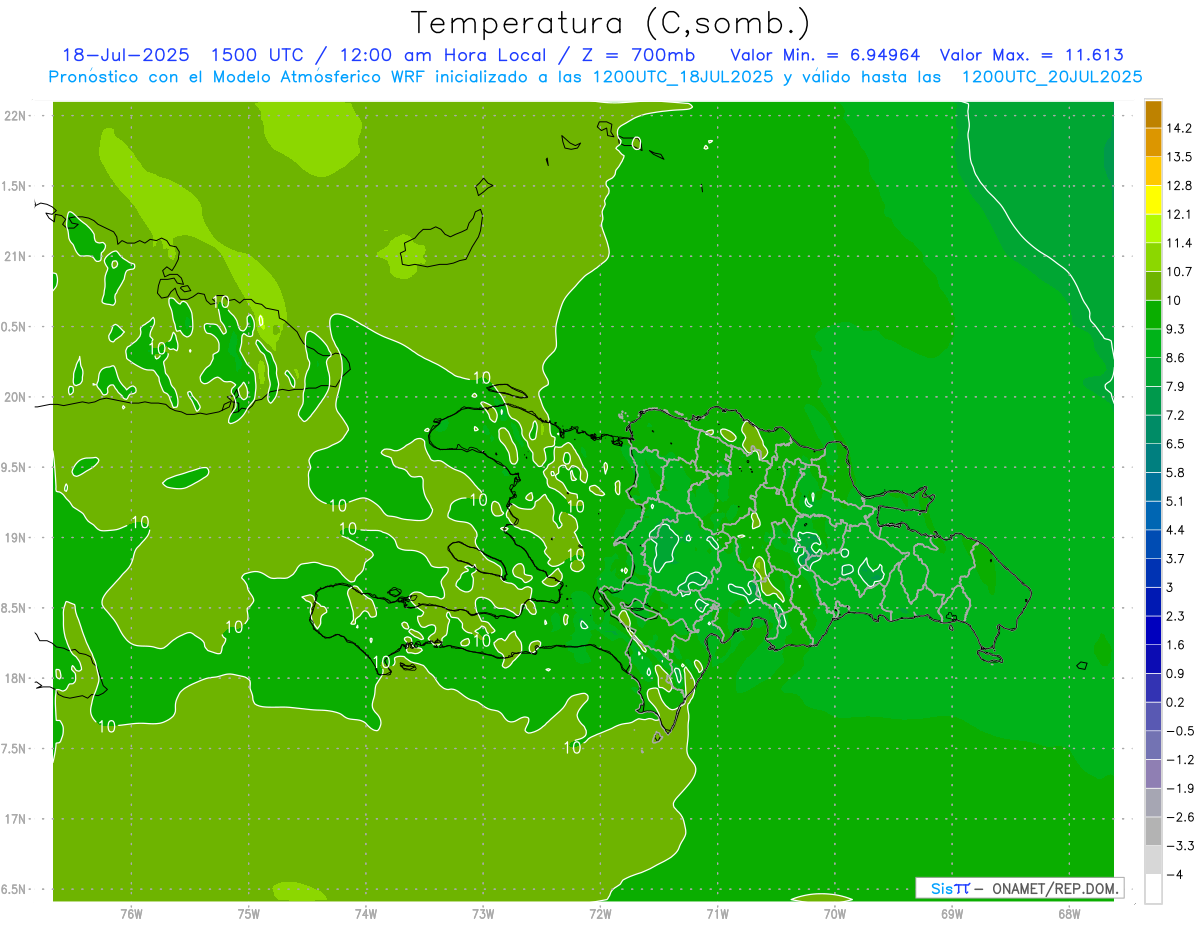1200x927 pixels.
Task: Pick the yellow swatch between 12.1 and 12.8
Action: 1153,200
